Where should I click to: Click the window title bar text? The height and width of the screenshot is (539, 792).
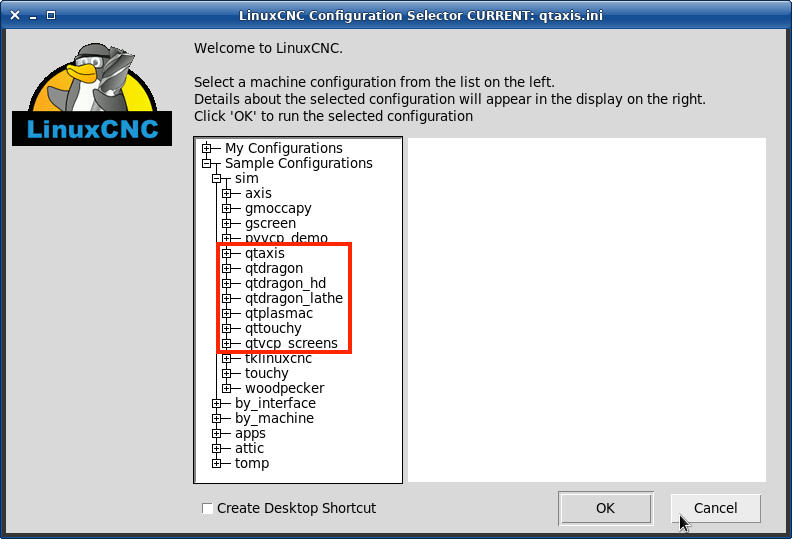pos(421,15)
